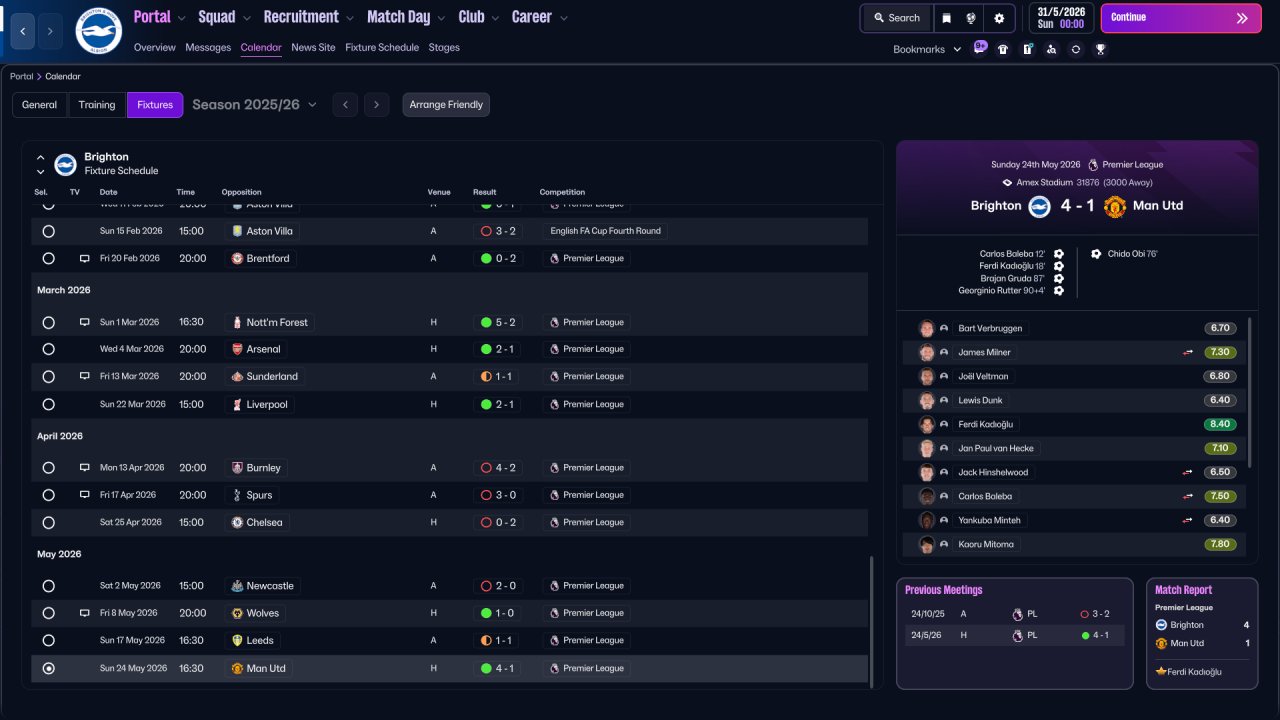Click the Liverpool club badge in fixtures
The height and width of the screenshot is (720, 1280).
[x=237, y=404]
